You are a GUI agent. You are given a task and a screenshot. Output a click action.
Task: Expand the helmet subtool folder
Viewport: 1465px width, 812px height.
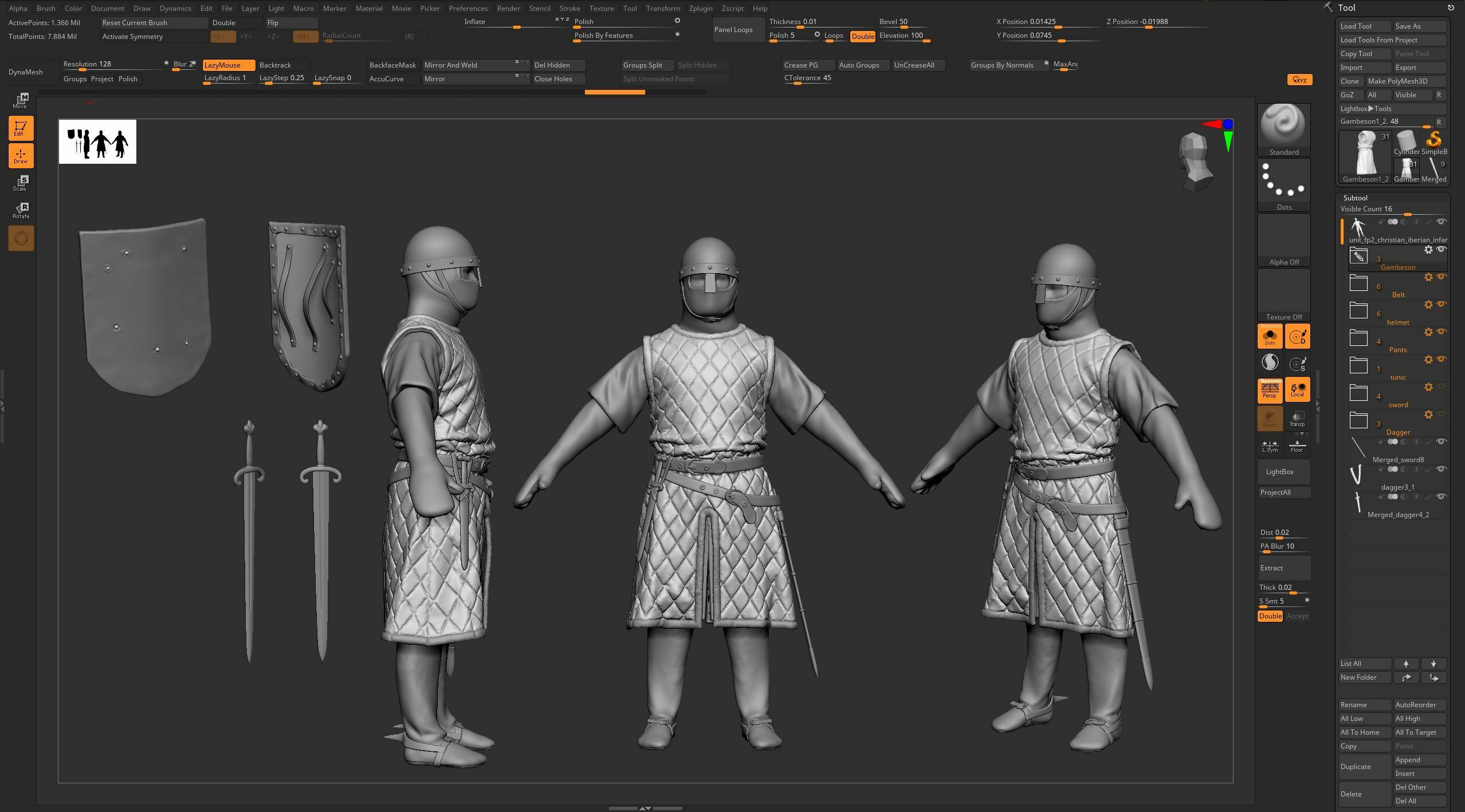(x=1358, y=311)
